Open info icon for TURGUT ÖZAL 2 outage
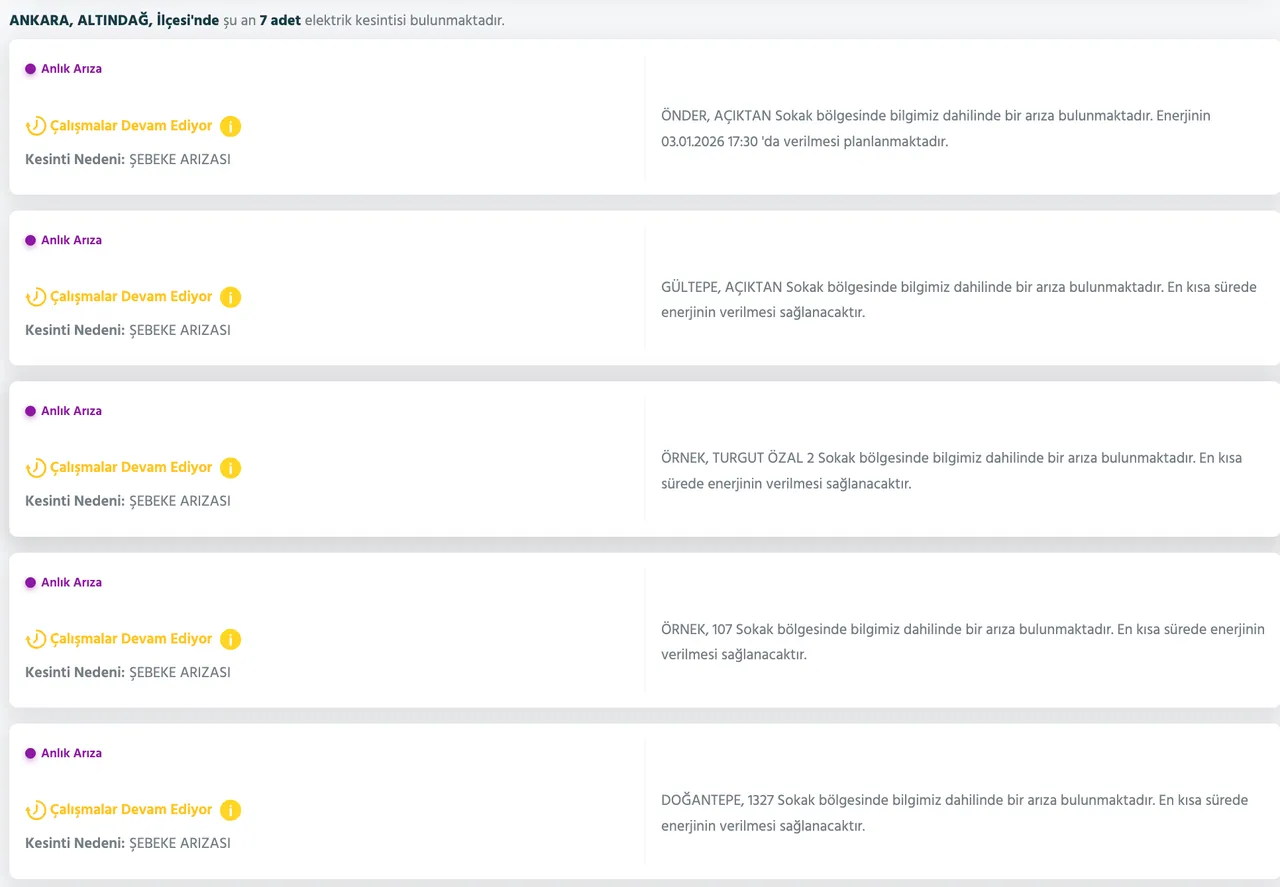Viewport: 1280px width, 887px height. tap(230, 468)
